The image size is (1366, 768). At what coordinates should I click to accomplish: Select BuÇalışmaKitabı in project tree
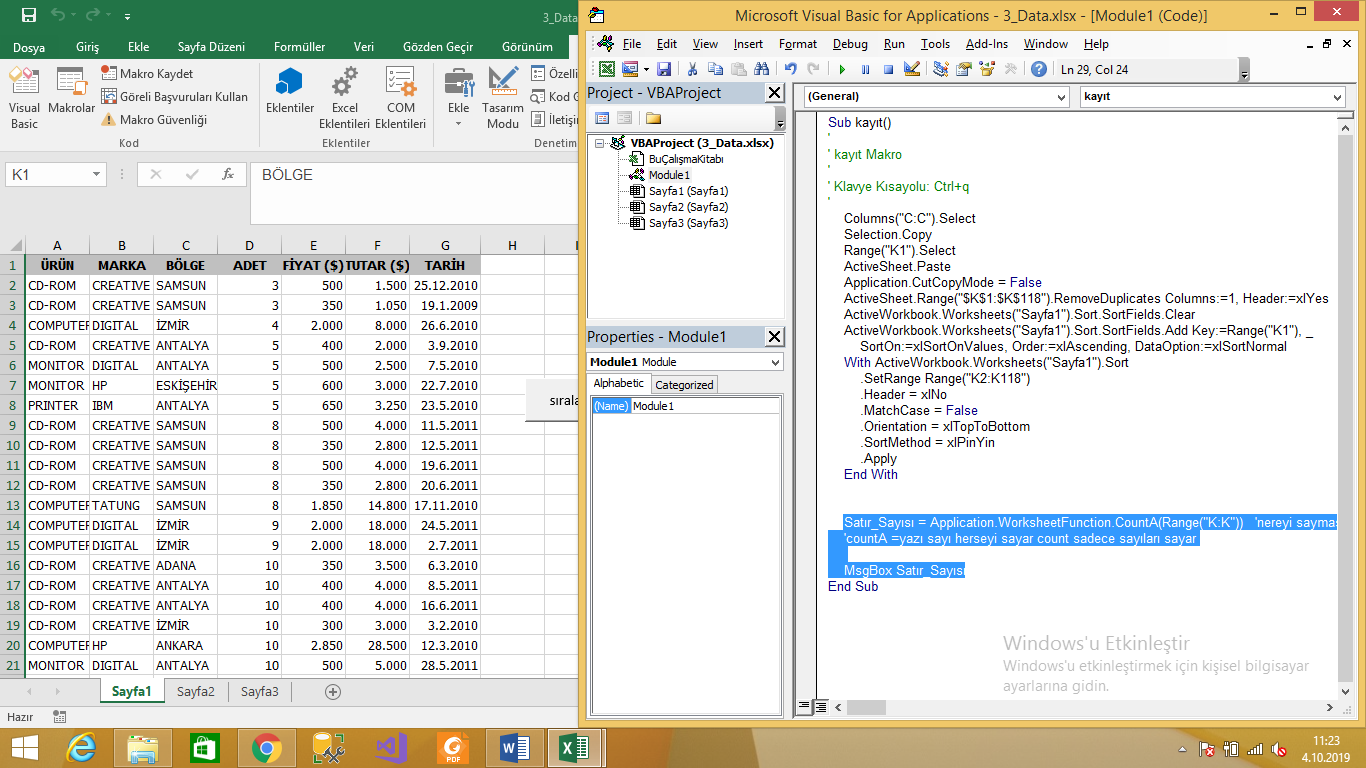click(x=685, y=159)
